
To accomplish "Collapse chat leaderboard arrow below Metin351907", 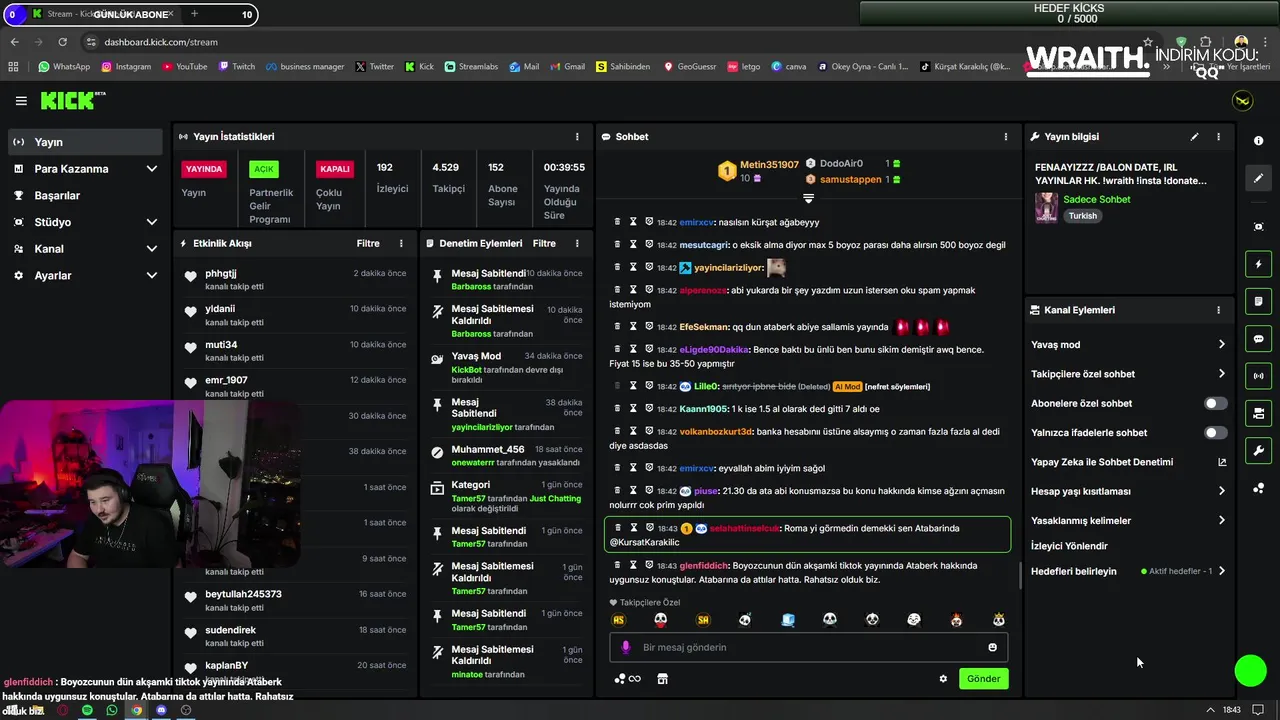I will click(808, 198).
